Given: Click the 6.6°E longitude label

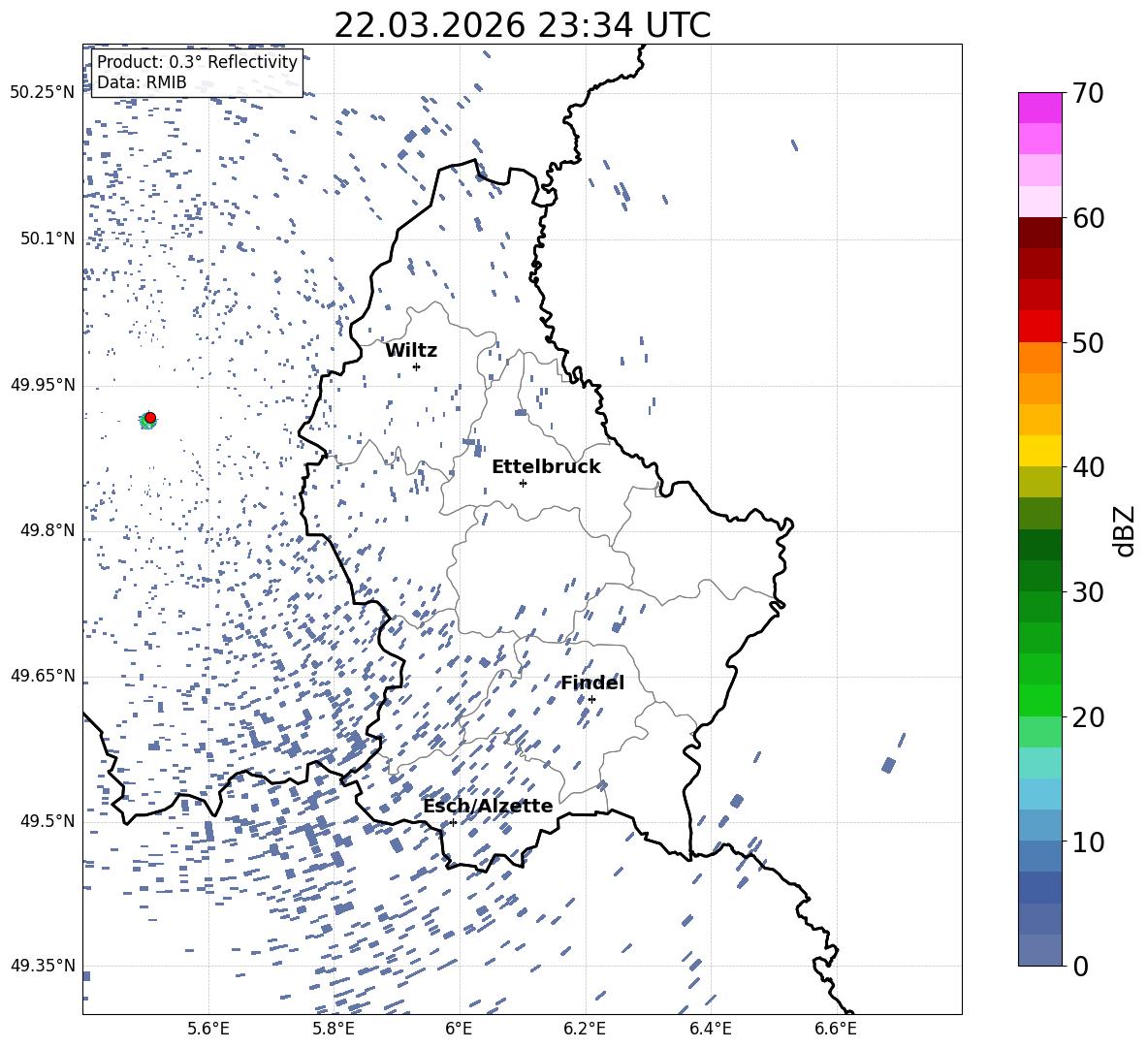Looking at the screenshot, I should click(836, 1029).
